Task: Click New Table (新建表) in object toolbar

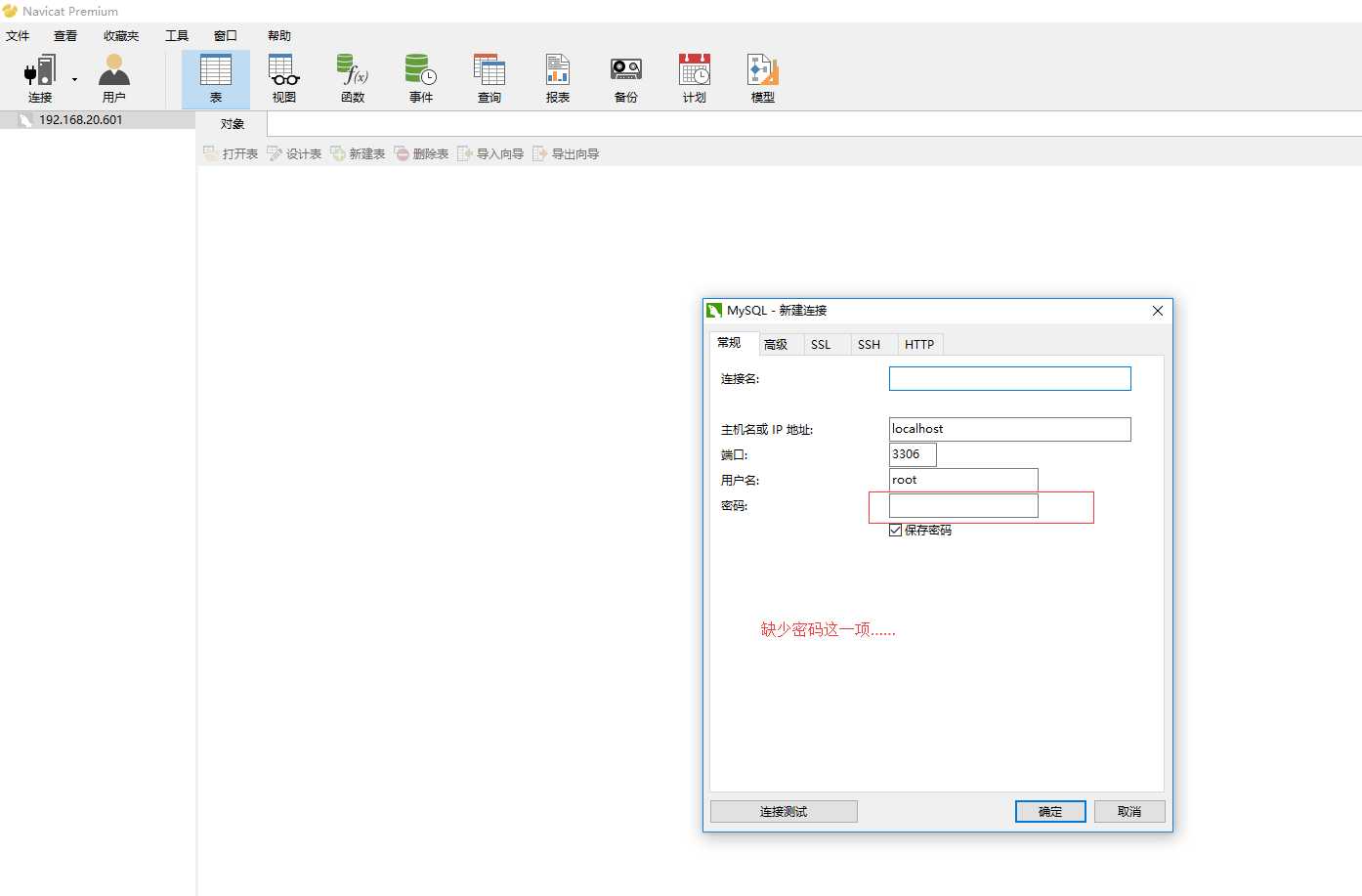Action: pos(358,154)
